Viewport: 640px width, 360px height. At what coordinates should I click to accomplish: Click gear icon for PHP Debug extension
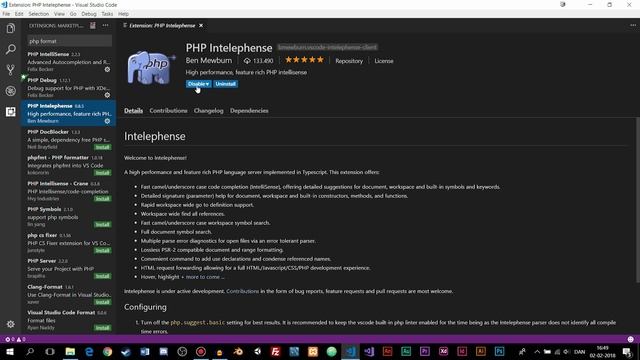[x=107, y=95]
